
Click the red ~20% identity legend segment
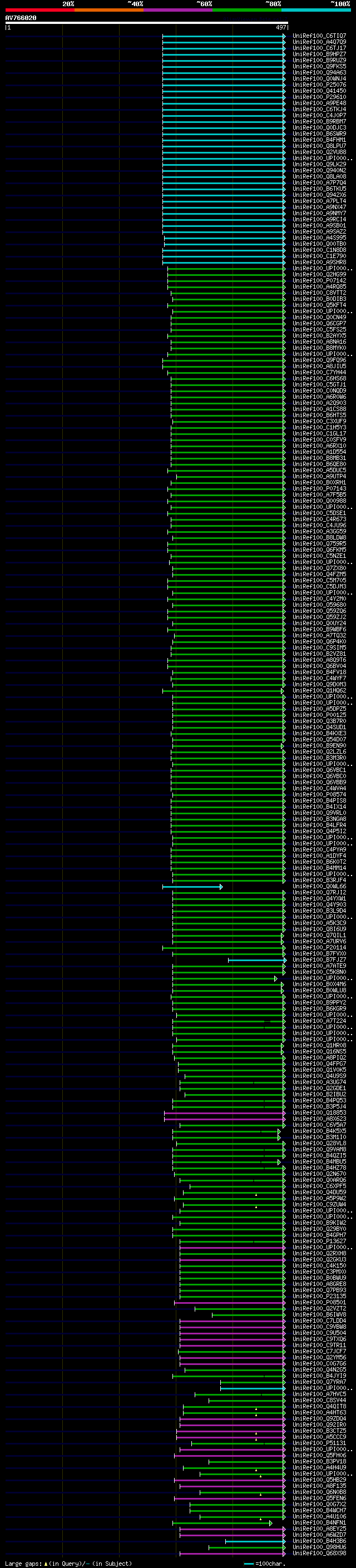(x=39, y=10)
